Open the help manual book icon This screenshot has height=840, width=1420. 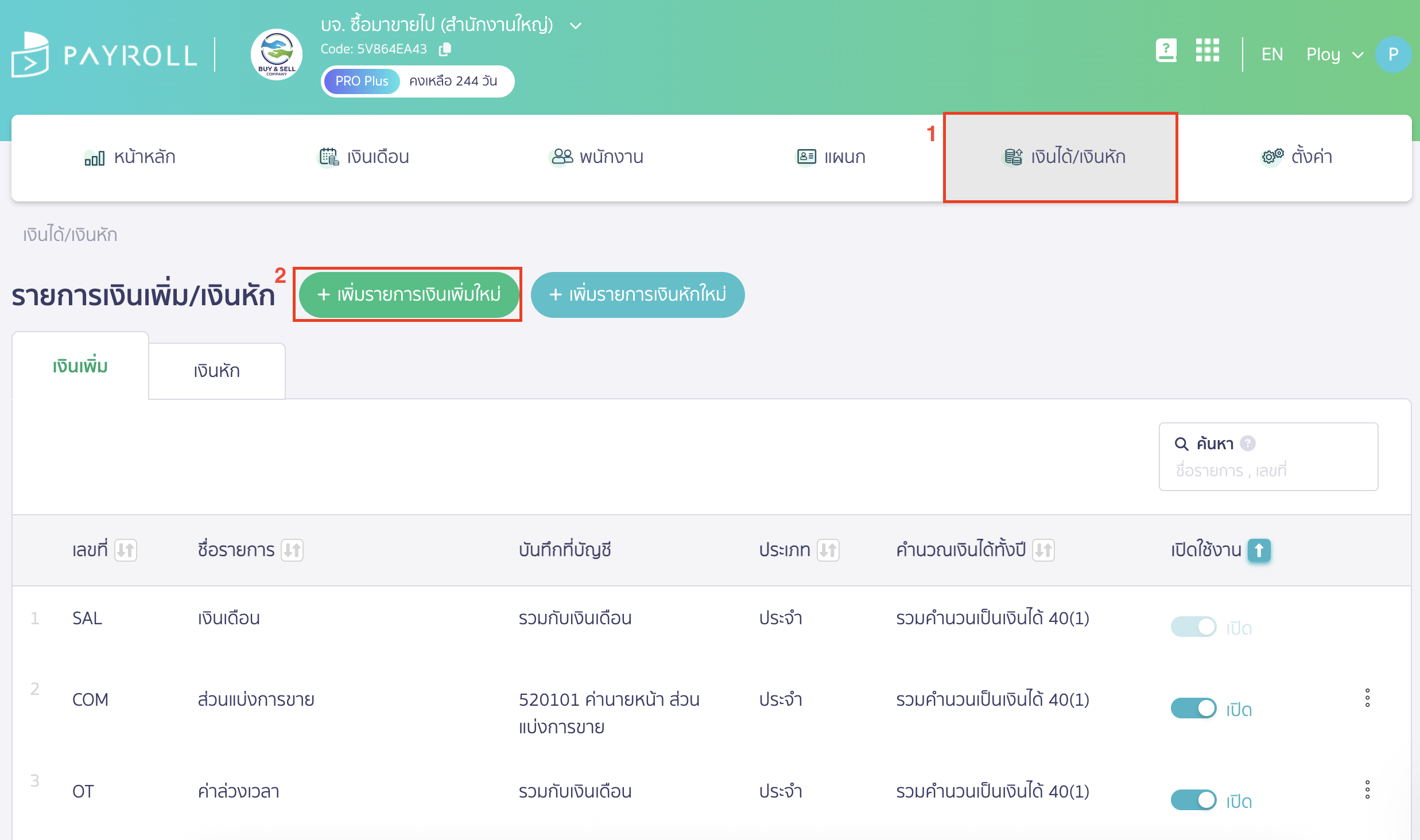[x=1166, y=51]
